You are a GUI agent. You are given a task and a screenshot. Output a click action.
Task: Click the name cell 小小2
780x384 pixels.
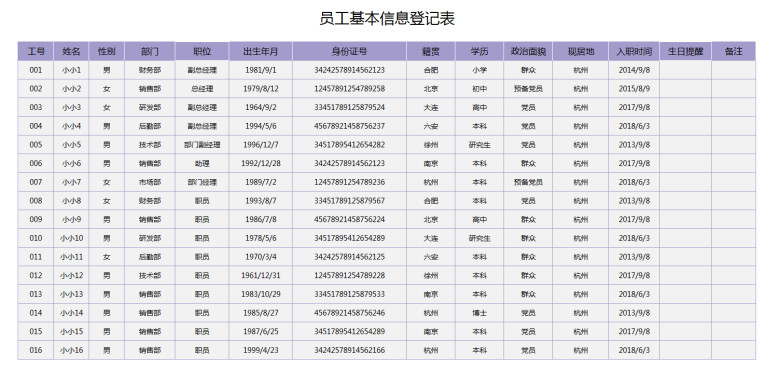point(71,89)
